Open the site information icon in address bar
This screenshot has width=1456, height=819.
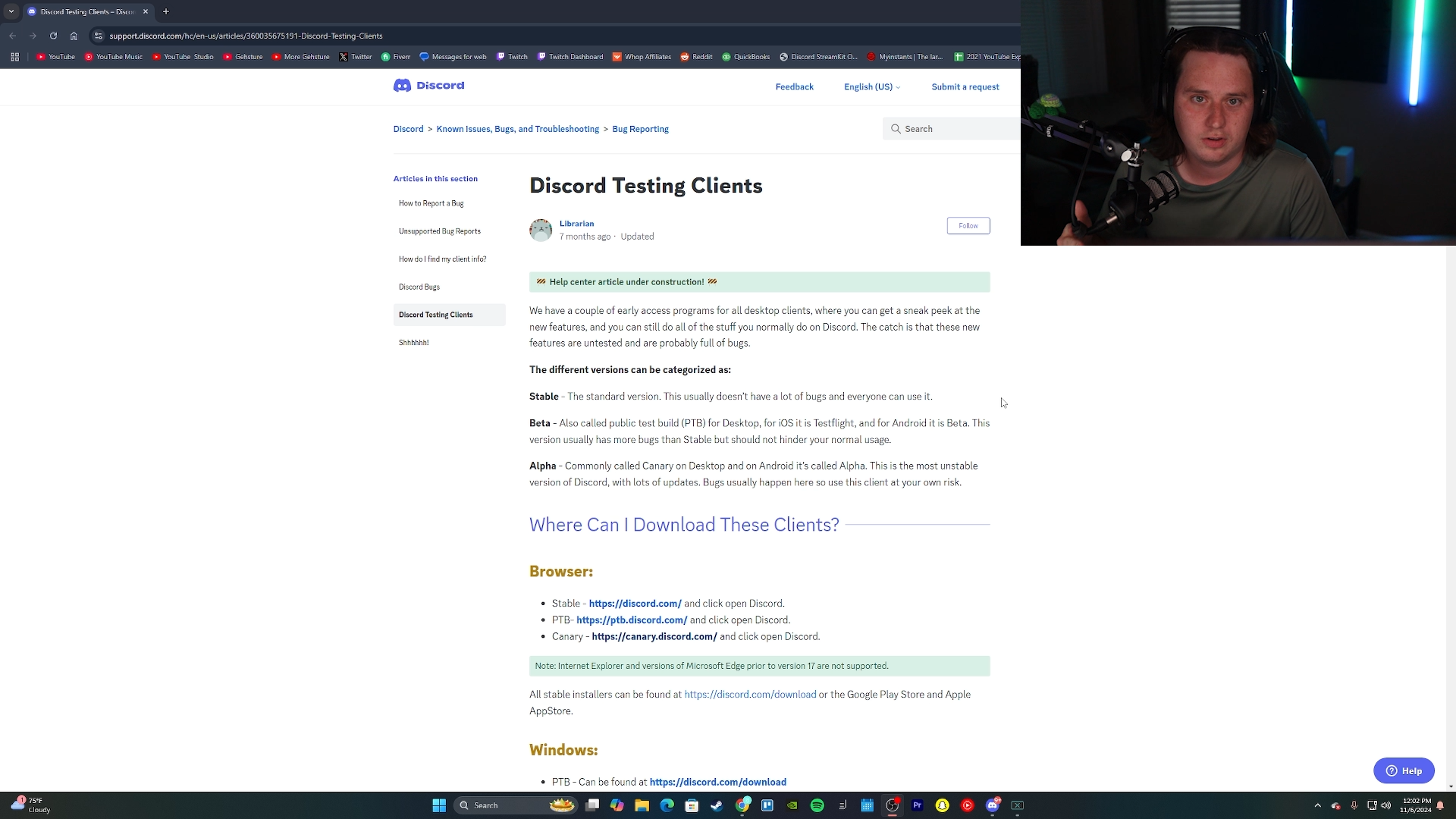pos(98,36)
